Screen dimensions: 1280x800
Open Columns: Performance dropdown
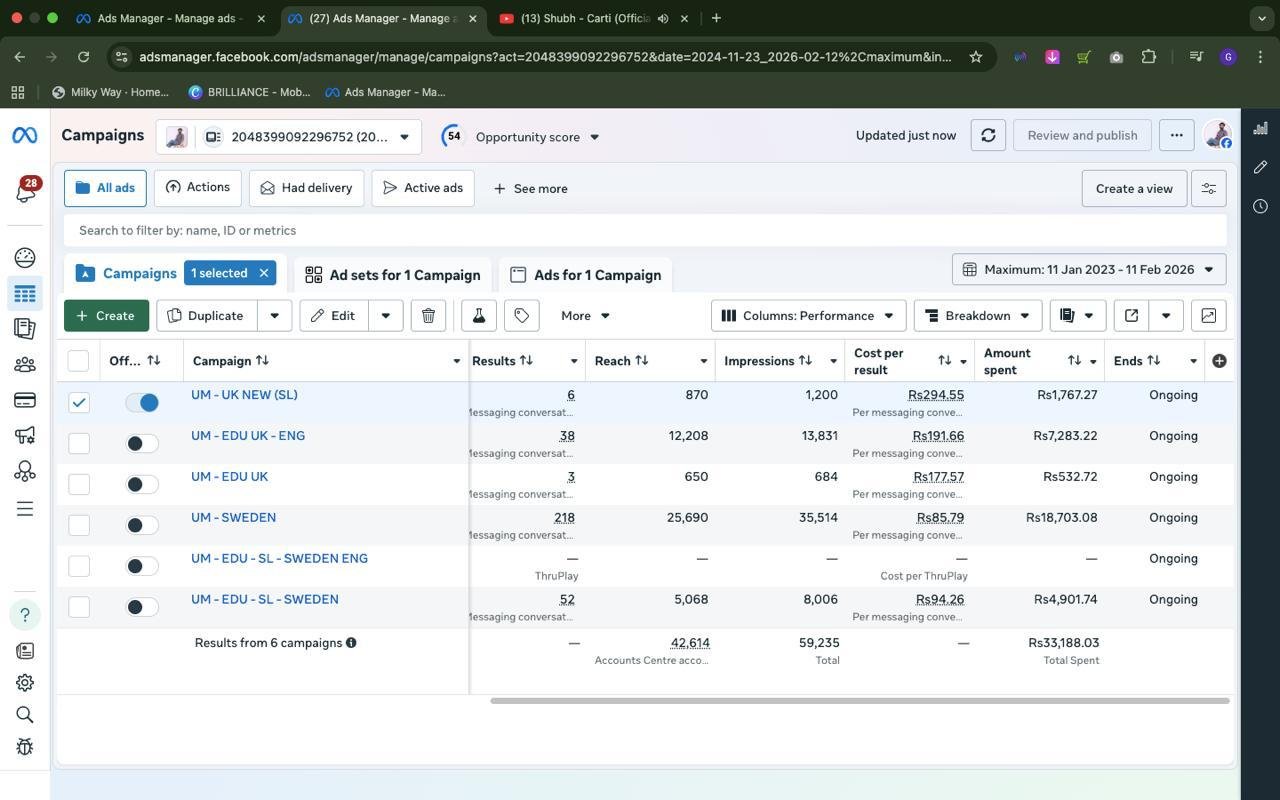tap(809, 316)
